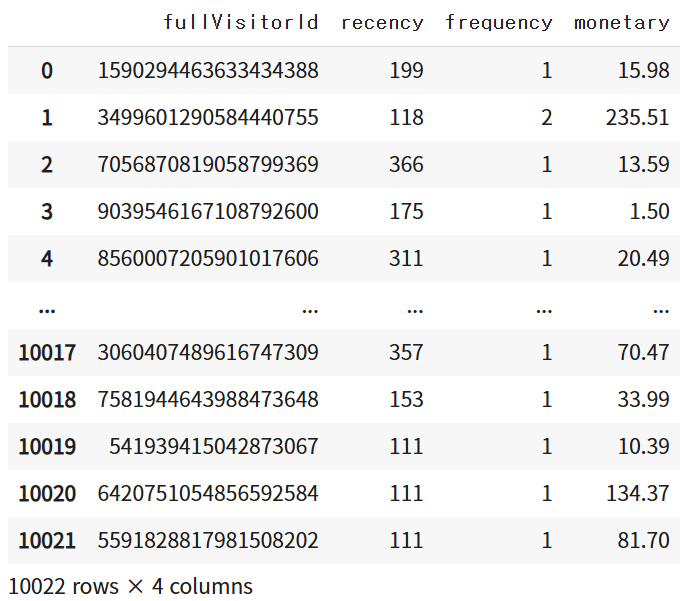Click monetary value 13.59
Viewport: 695px width, 601px height.
(644, 164)
